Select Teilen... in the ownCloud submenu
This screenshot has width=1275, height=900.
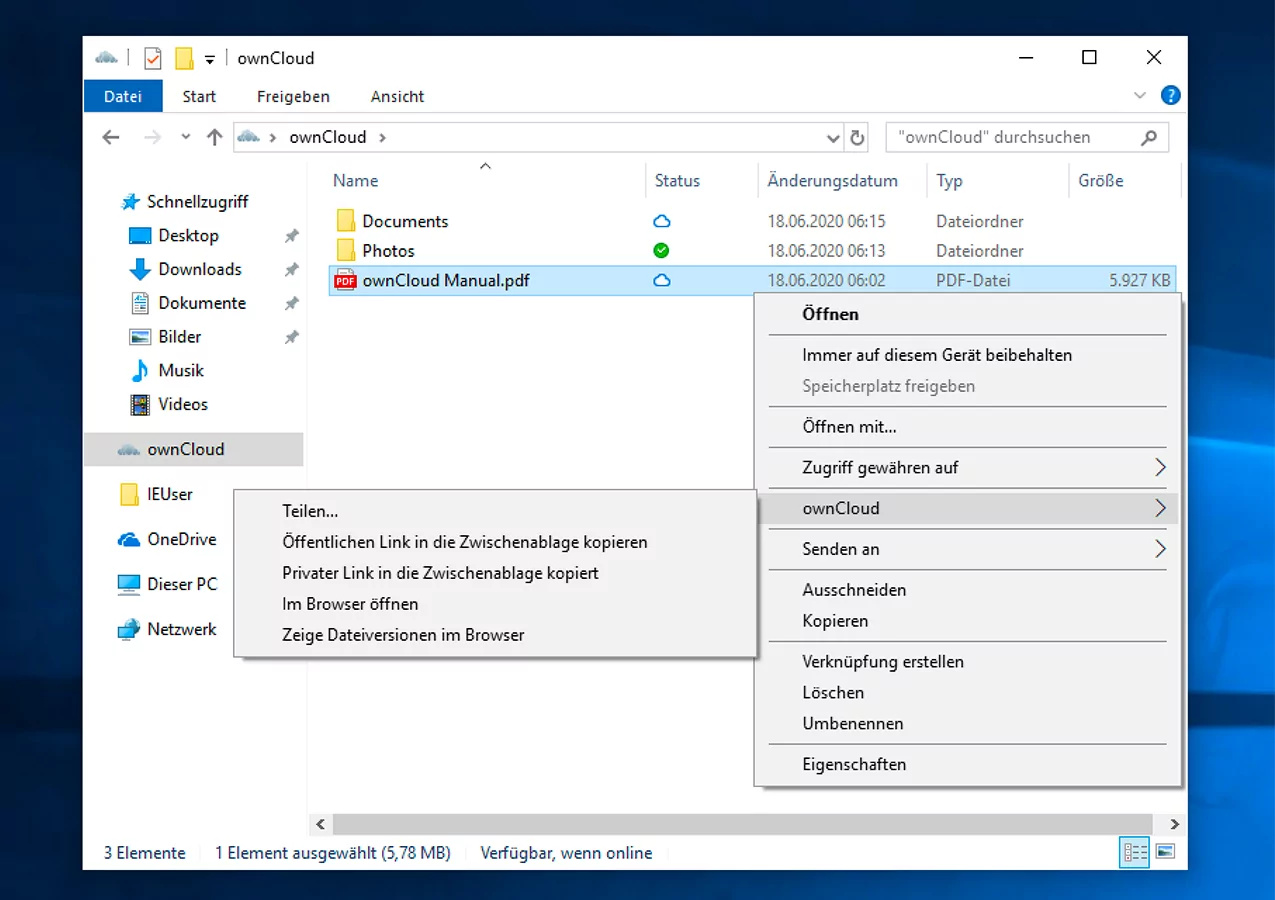point(310,511)
